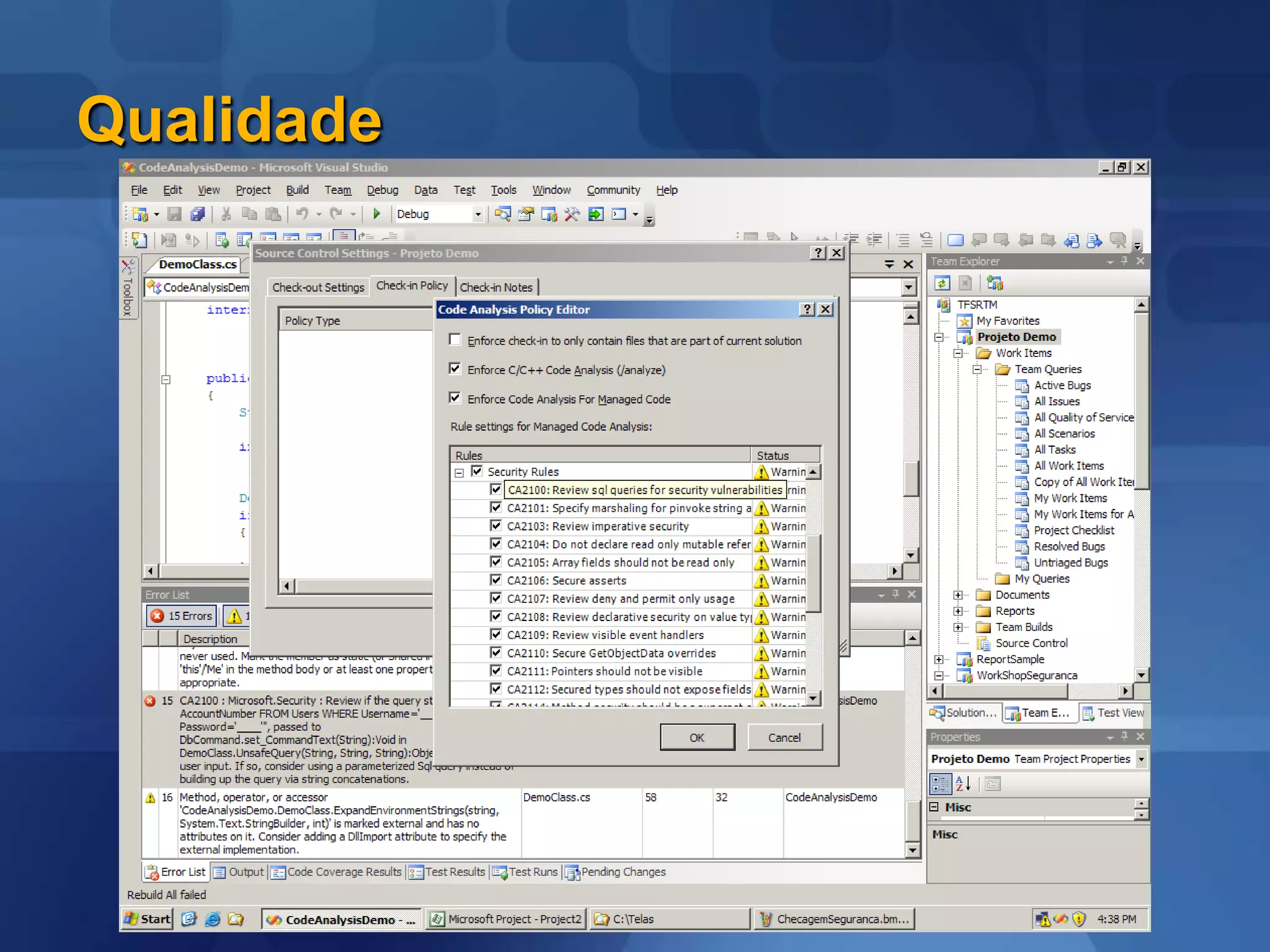The height and width of the screenshot is (952, 1270).
Task: Uncheck Enforce C/C++ Code Analysis
Action: point(455,369)
